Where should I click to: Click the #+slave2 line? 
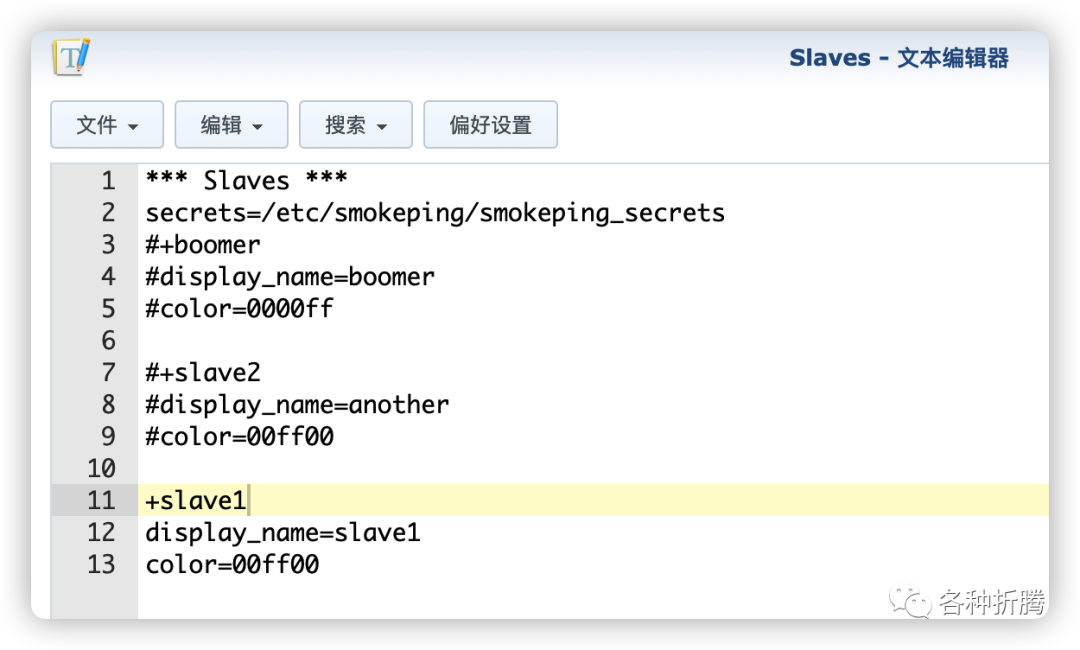202,373
